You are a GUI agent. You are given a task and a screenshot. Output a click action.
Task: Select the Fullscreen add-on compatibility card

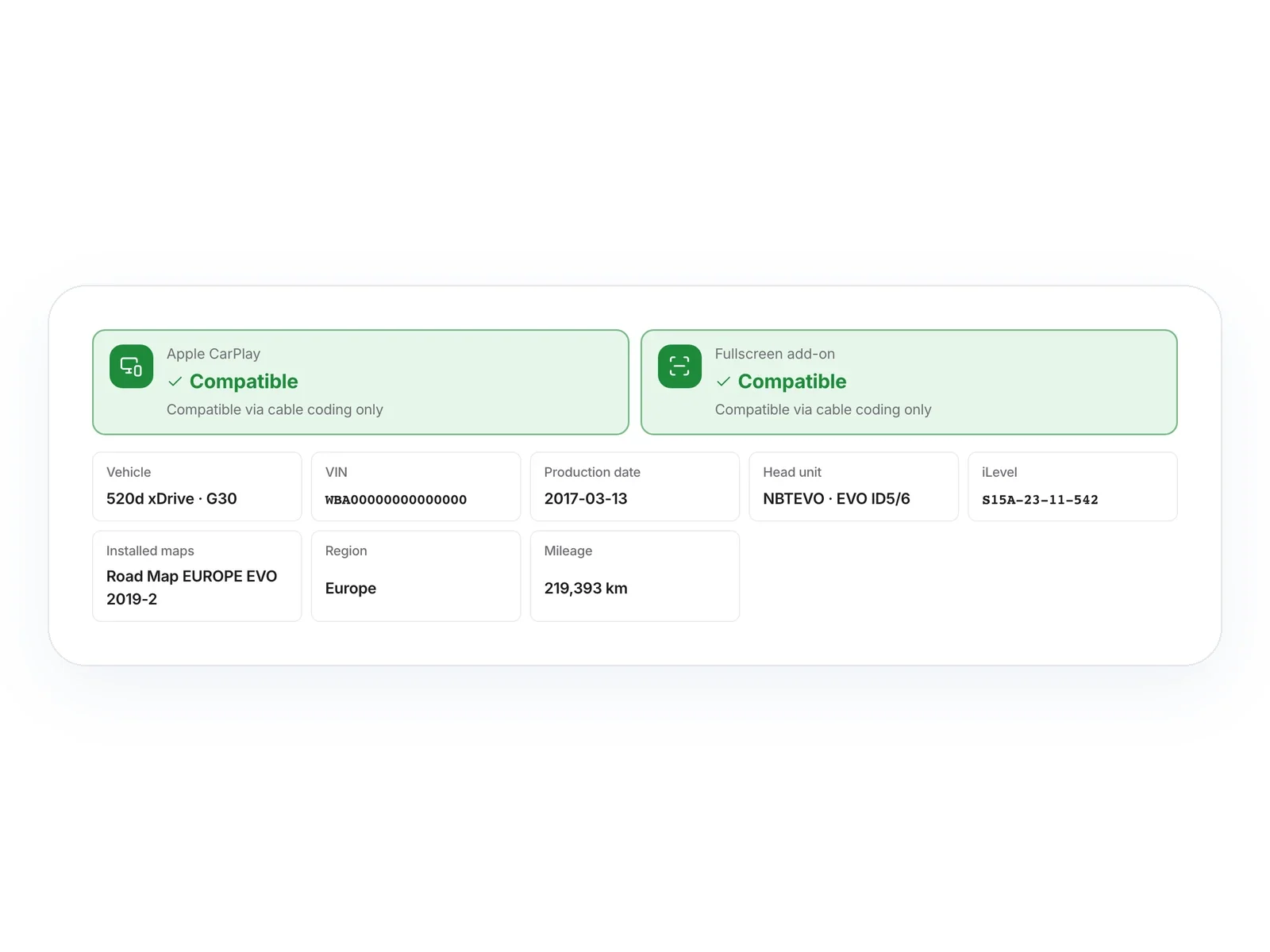coord(909,382)
